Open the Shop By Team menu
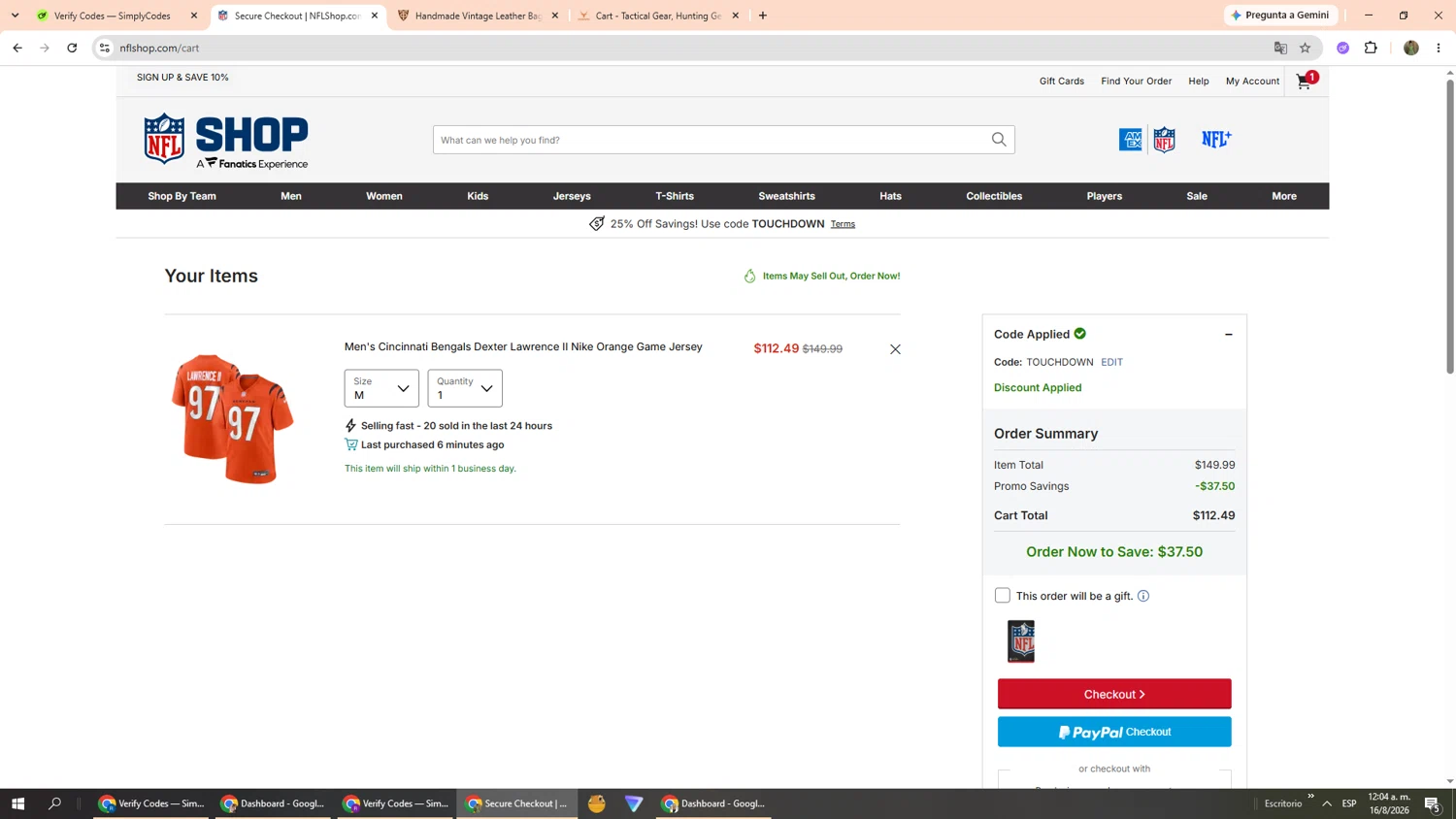This screenshot has width=1456, height=819. pyautogui.click(x=182, y=196)
